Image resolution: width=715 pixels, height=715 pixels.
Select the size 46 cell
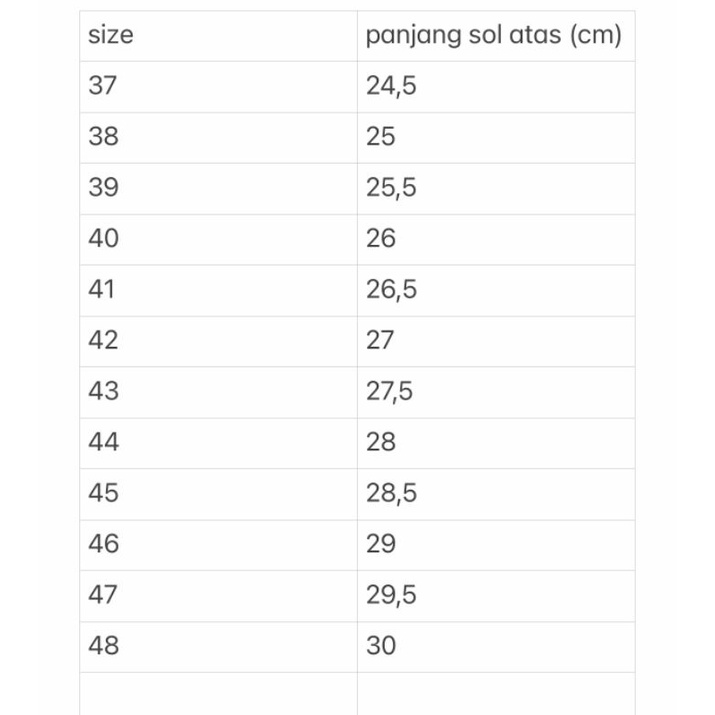point(103,544)
